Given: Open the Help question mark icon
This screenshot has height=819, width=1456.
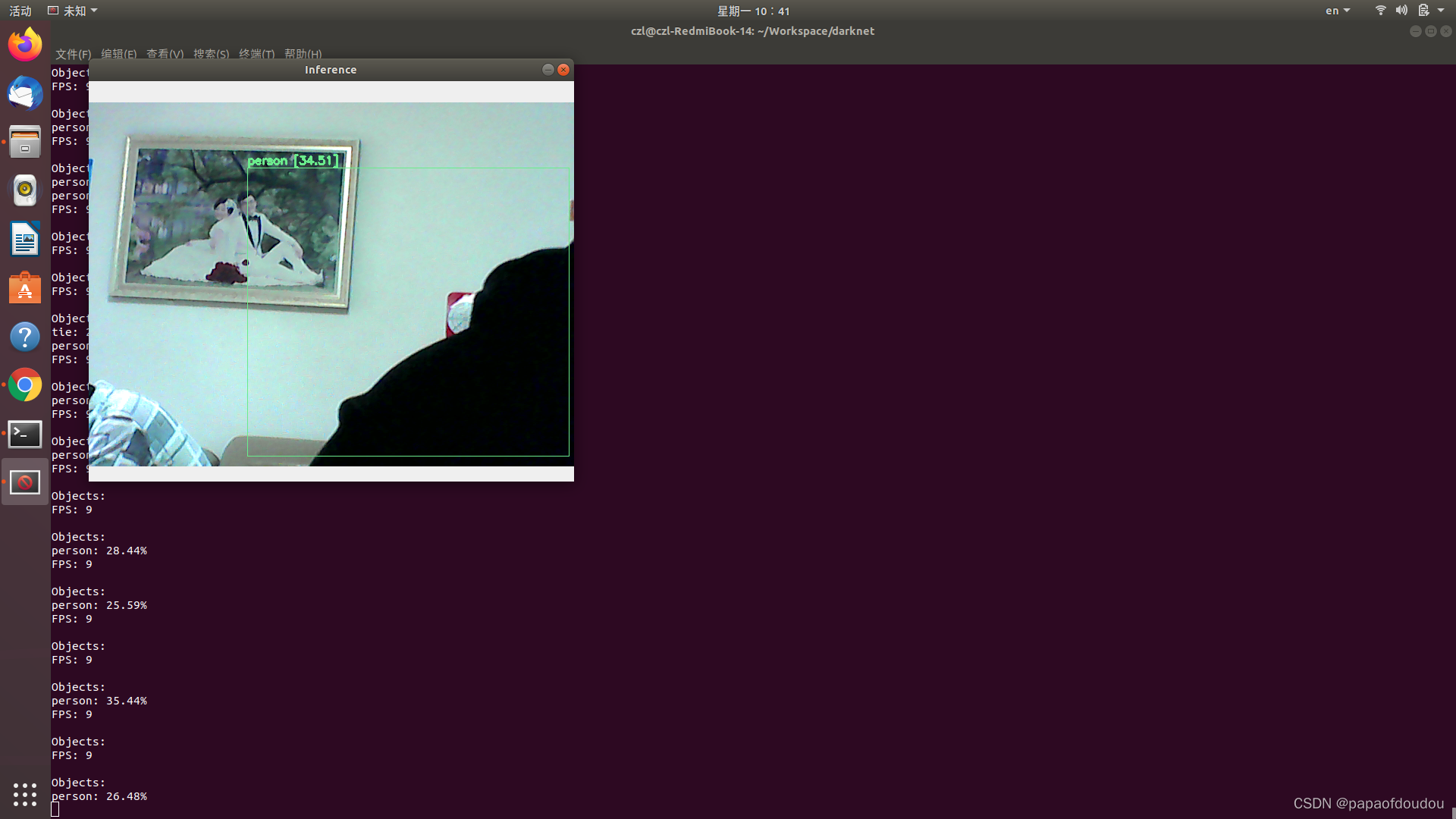Looking at the screenshot, I should point(25,337).
